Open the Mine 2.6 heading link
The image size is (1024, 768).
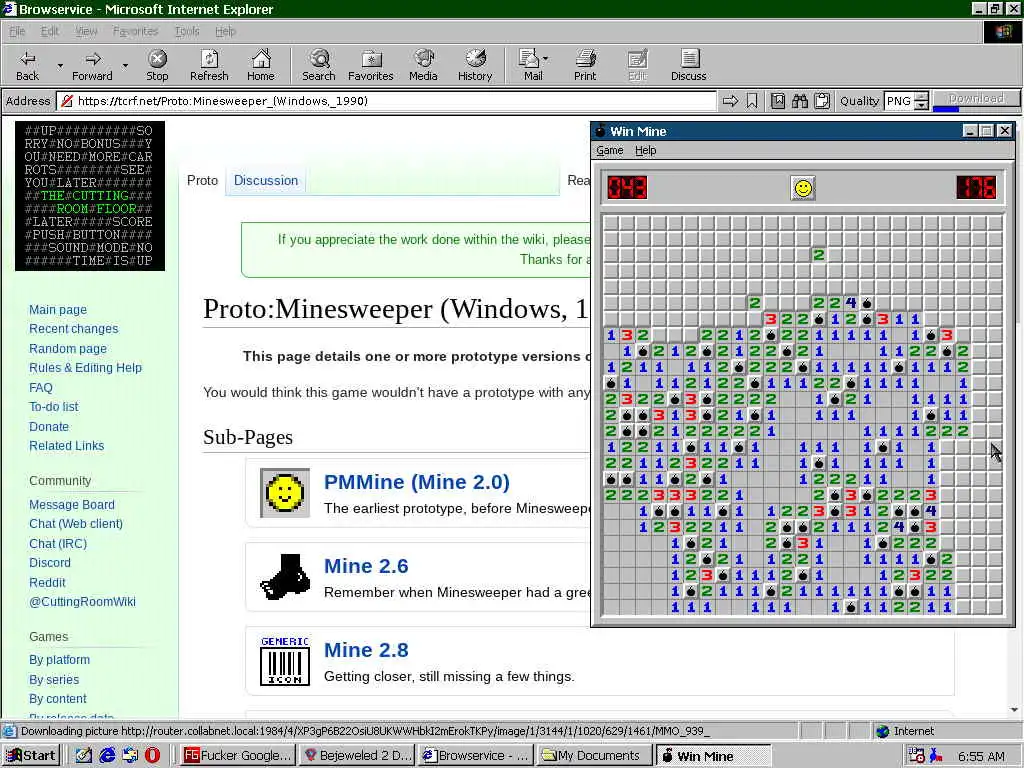pyautogui.click(x=366, y=566)
